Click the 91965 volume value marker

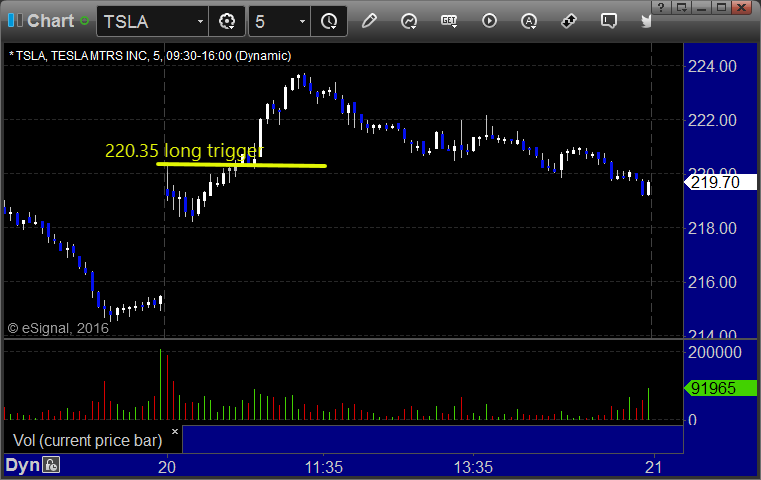tap(720, 388)
